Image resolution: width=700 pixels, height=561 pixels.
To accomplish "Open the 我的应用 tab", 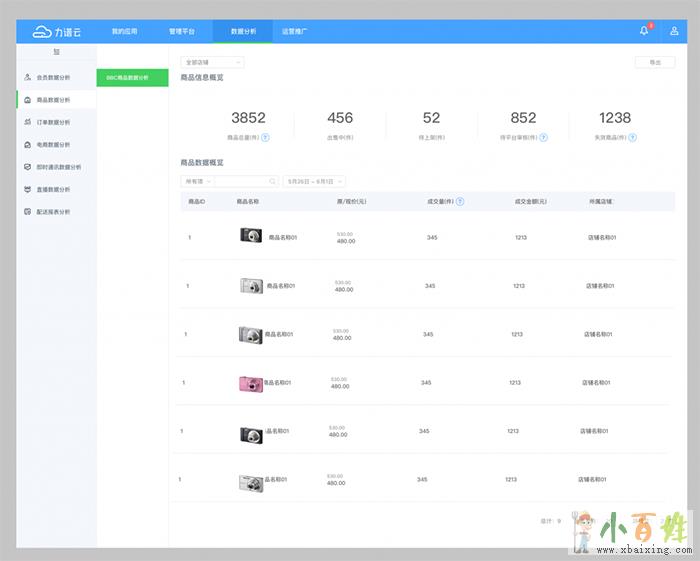I will point(125,31).
